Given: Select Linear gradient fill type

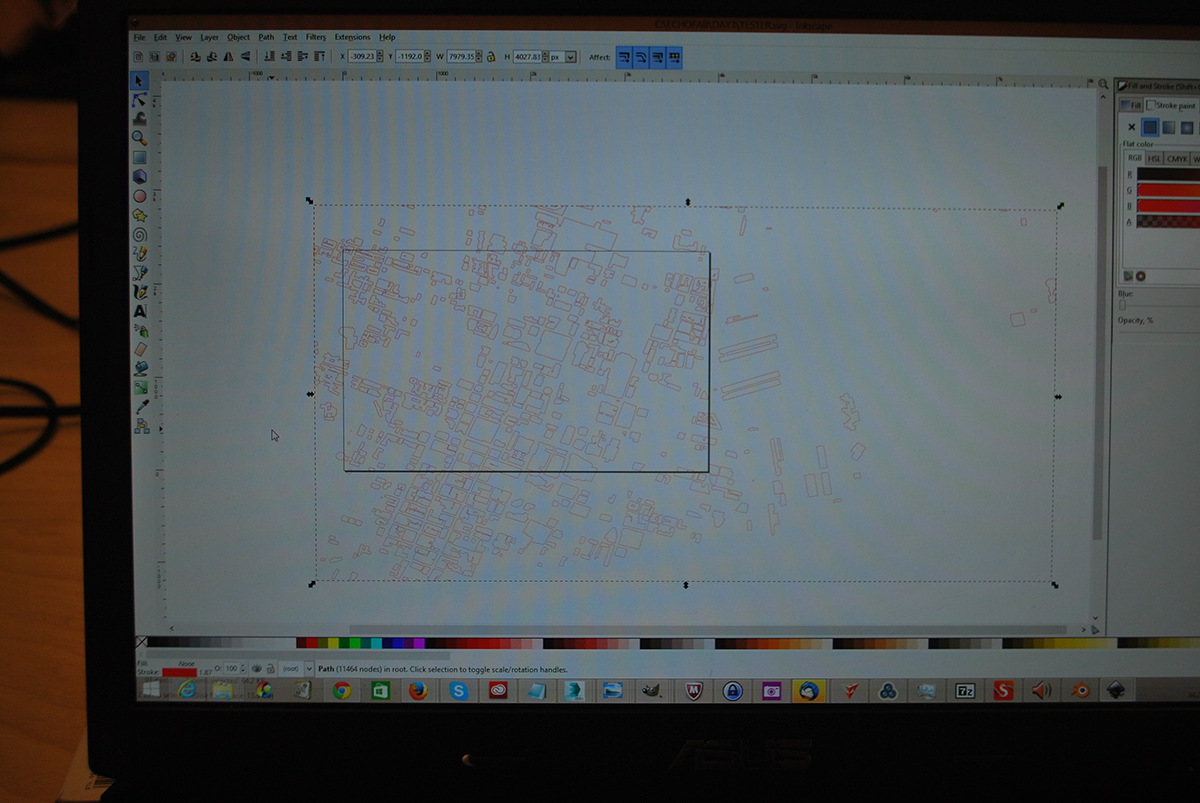Looking at the screenshot, I should 1168,127.
